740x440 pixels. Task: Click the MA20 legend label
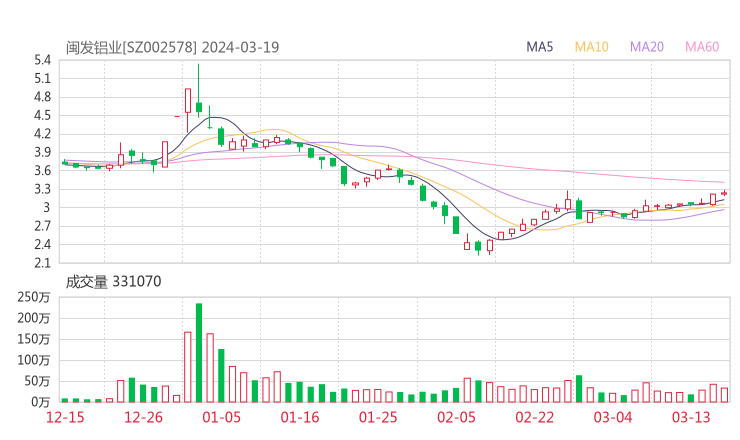coord(647,47)
